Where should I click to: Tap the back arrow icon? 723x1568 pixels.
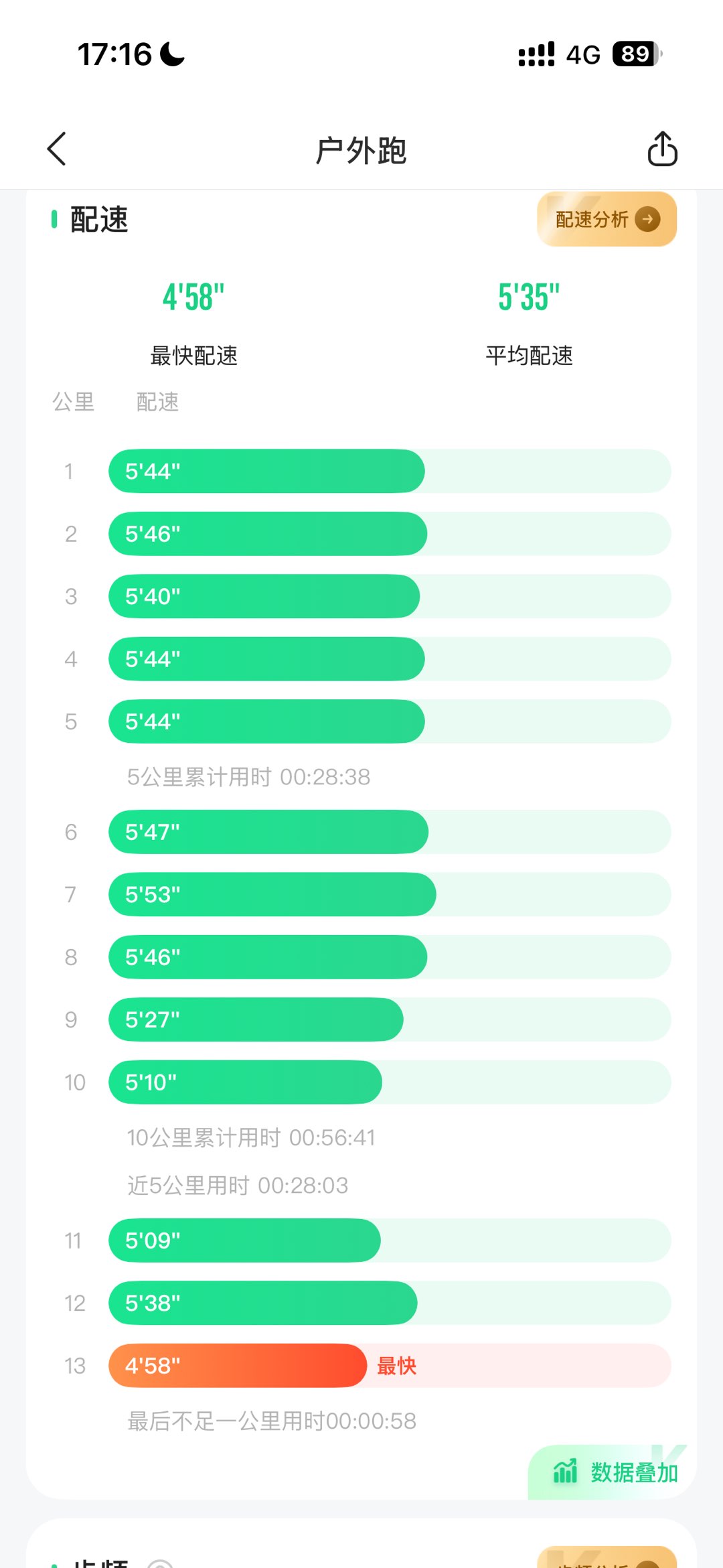[57, 149]
